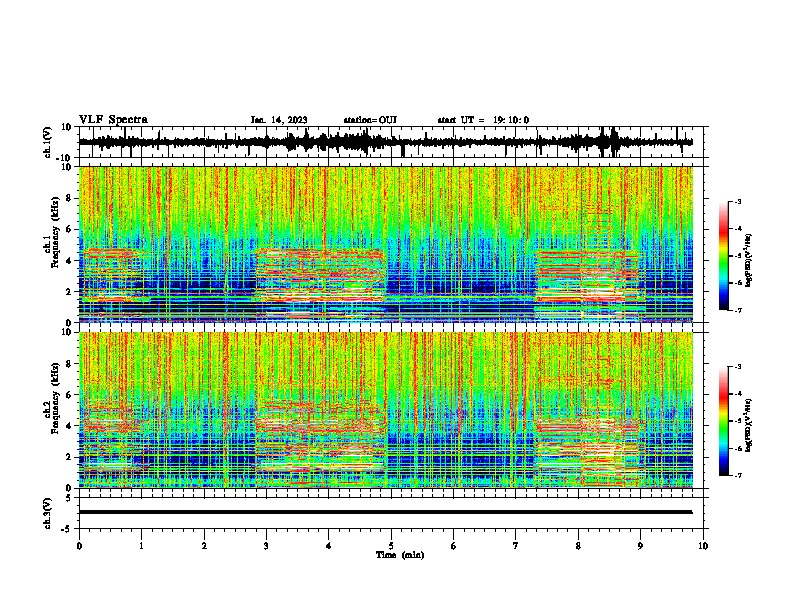Image resolution: width=792 pixels, height=612 pixels.
Task: Click the "8" kHz tick on ch.2 frequency axis
Action: pyautogui.click(x=69, y=364)
